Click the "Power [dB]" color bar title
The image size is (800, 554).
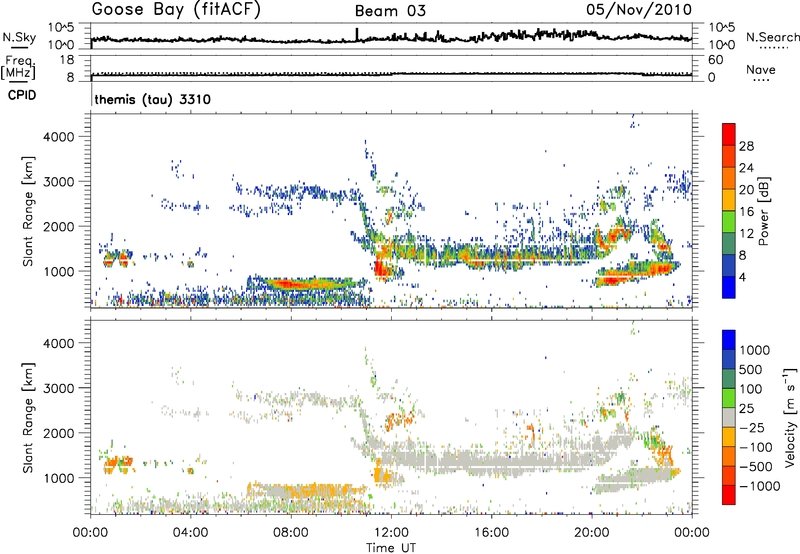click(x=763, y=211)
